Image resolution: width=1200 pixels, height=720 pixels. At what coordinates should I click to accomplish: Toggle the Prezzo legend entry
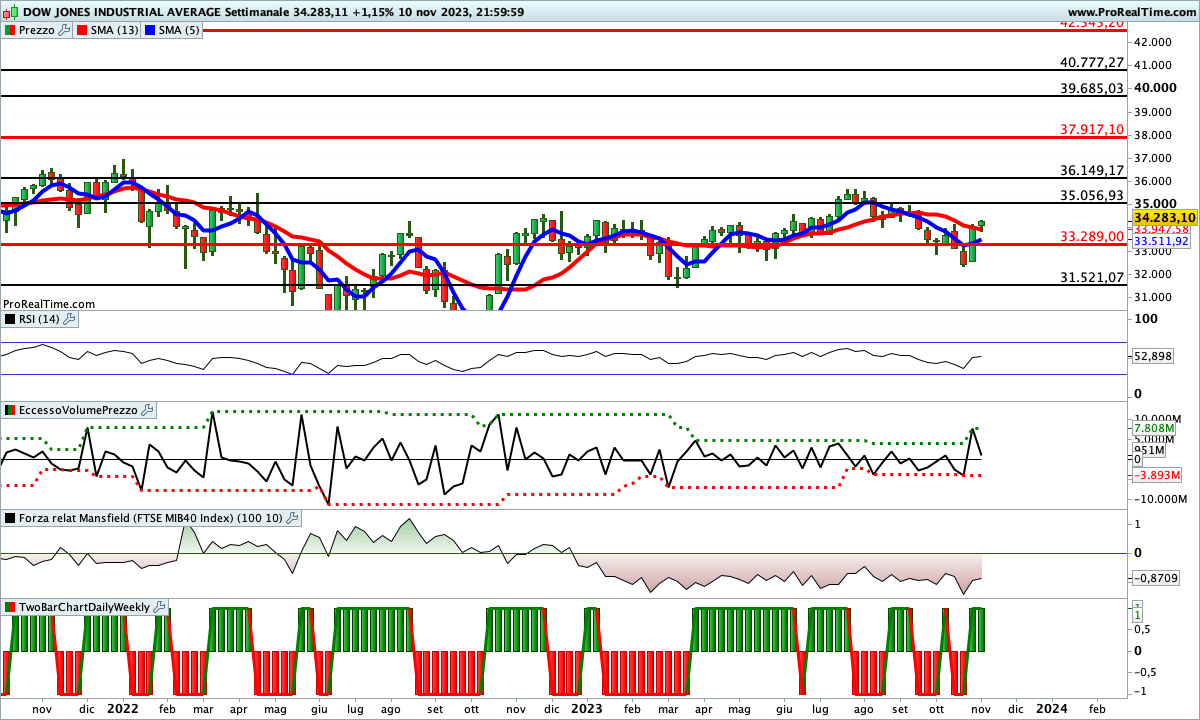click(36, 29)
